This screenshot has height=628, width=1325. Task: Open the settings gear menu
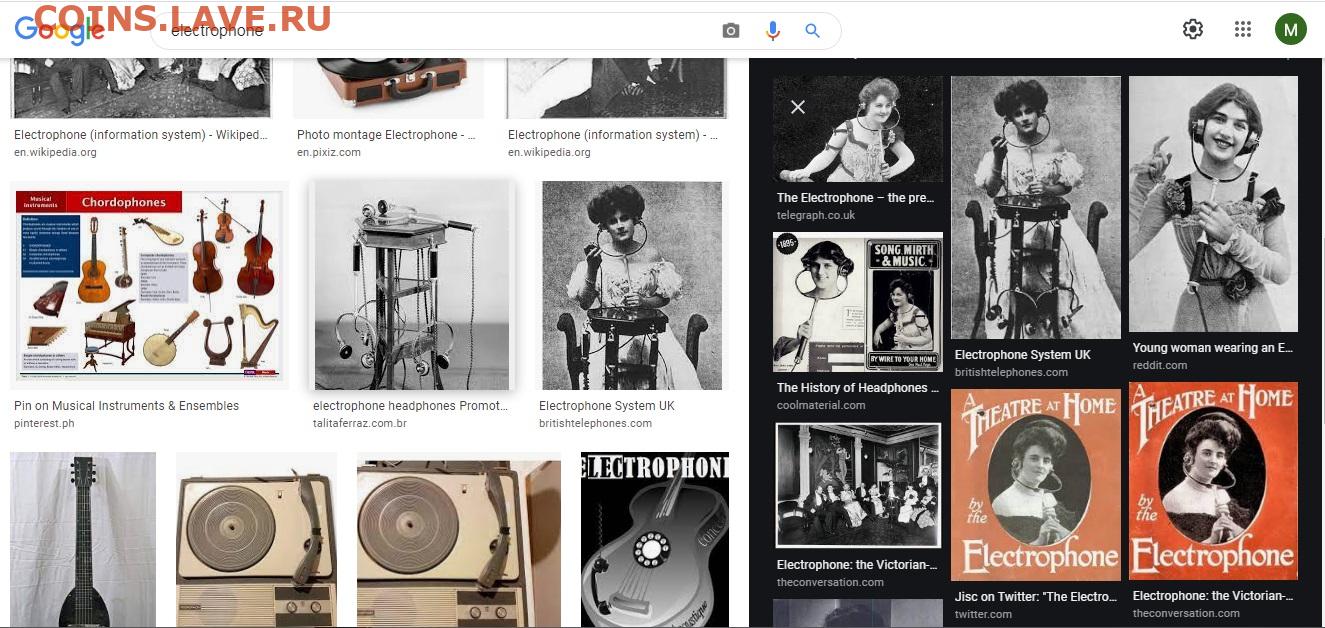point(1193,29)
